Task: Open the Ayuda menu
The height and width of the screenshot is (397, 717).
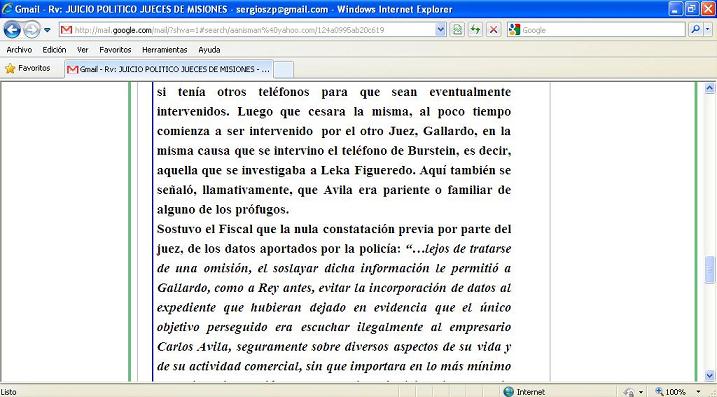Action: (209, 50)
